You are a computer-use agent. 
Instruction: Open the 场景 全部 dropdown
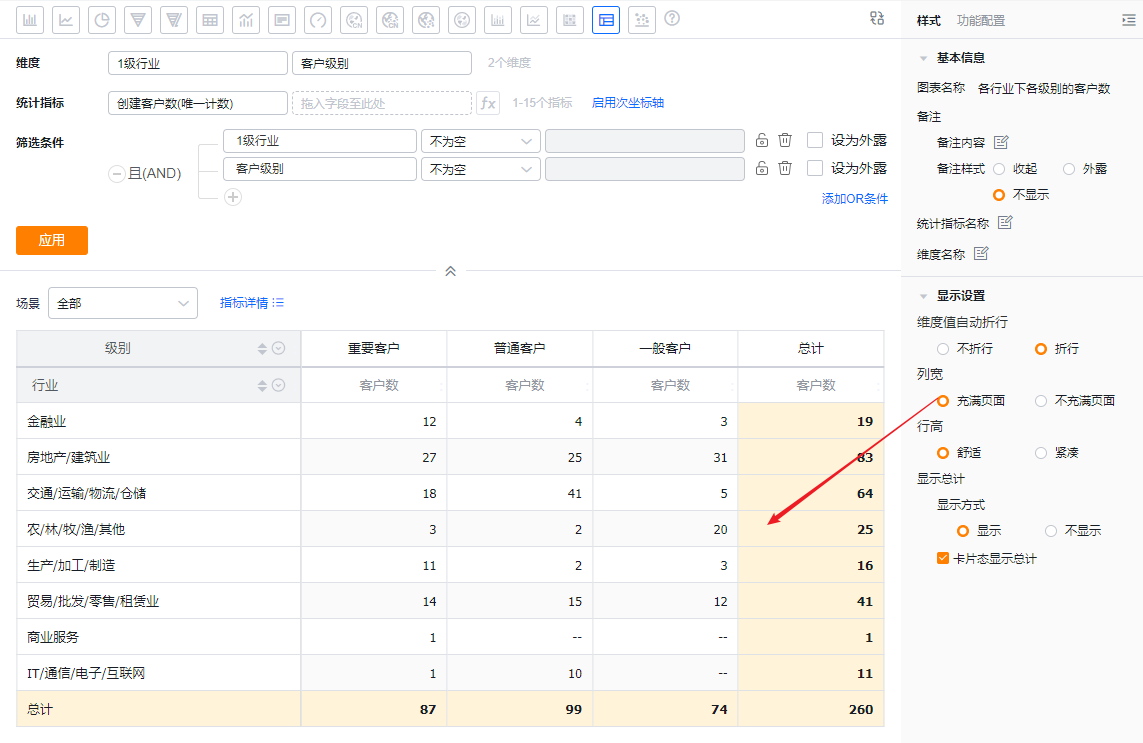point(122,303)
